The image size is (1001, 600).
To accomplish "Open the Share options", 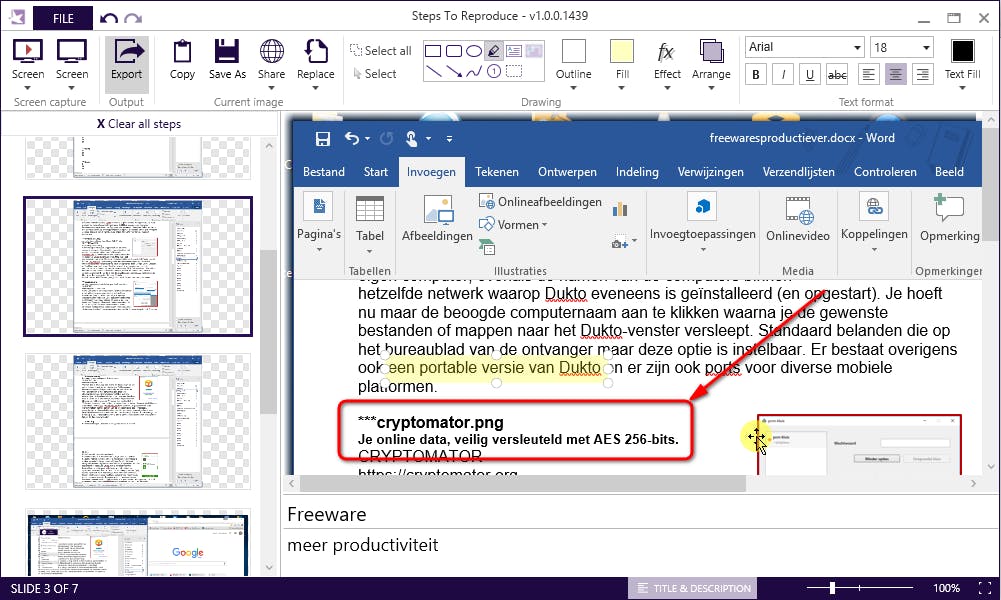I will (271, 60).
